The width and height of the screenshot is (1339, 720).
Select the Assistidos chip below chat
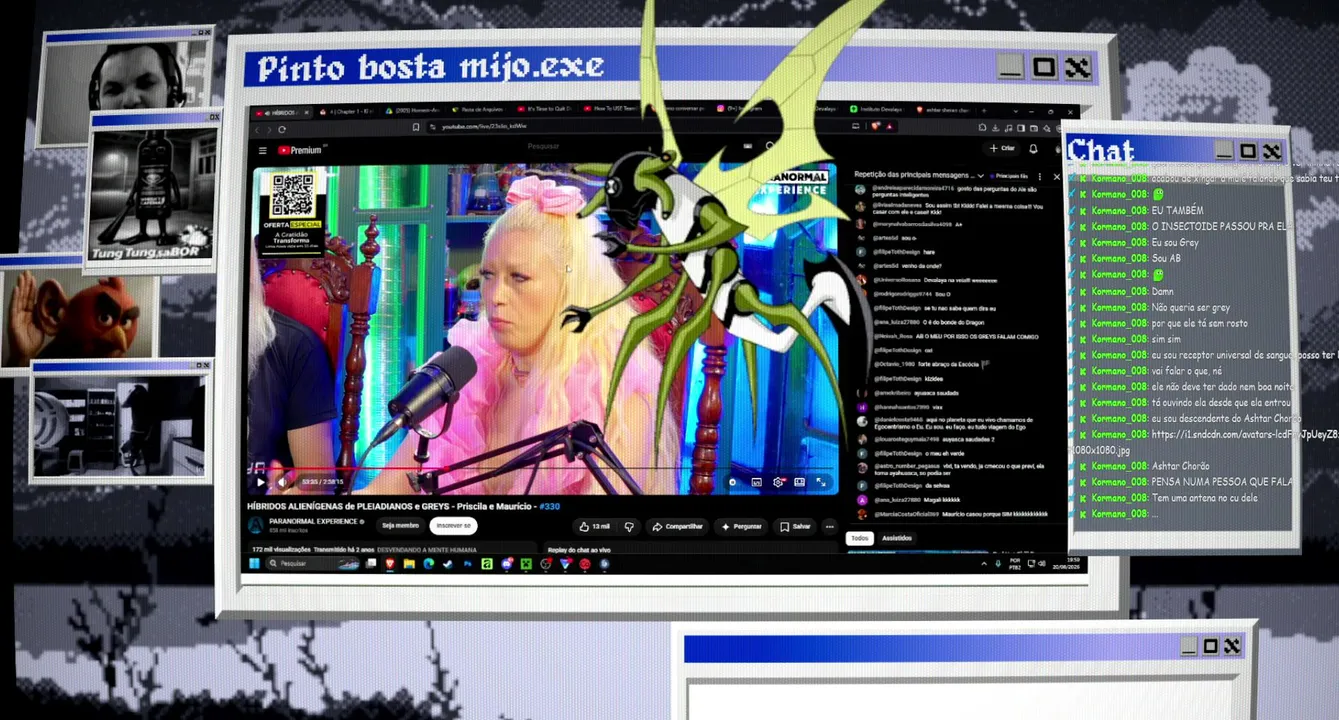tap(897, 538)
